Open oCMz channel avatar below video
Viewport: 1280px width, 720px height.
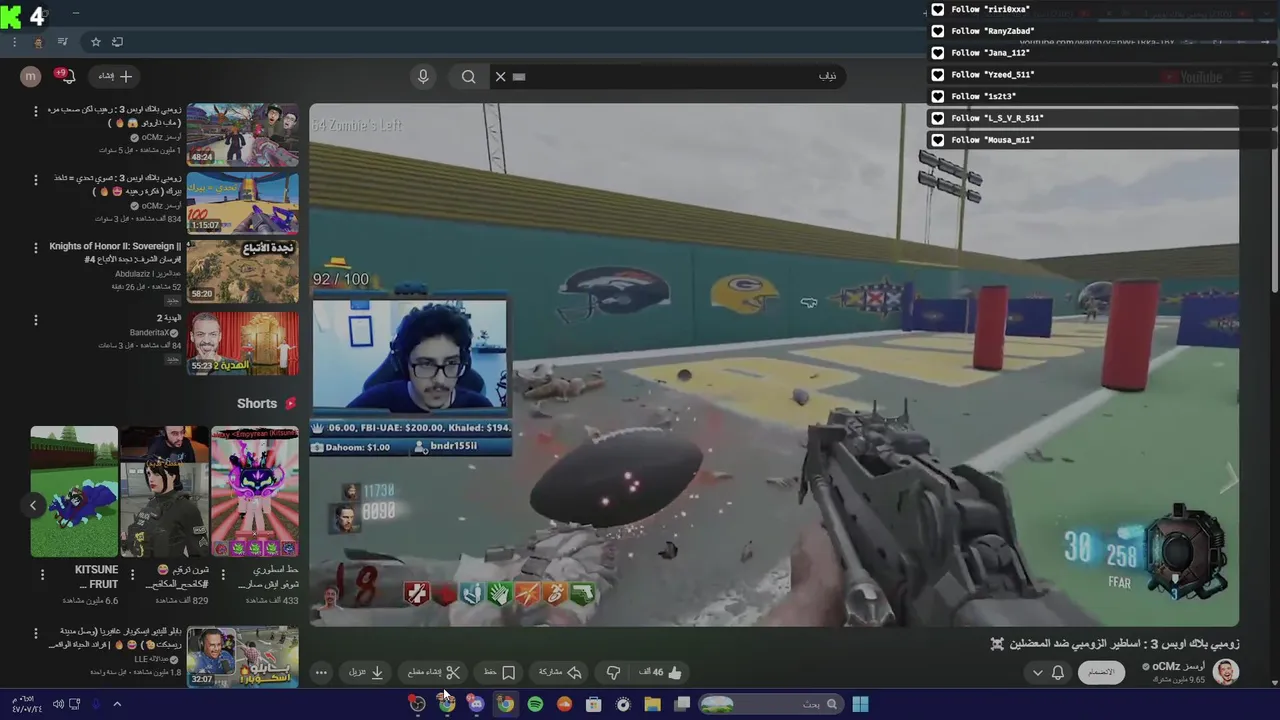1225,672
